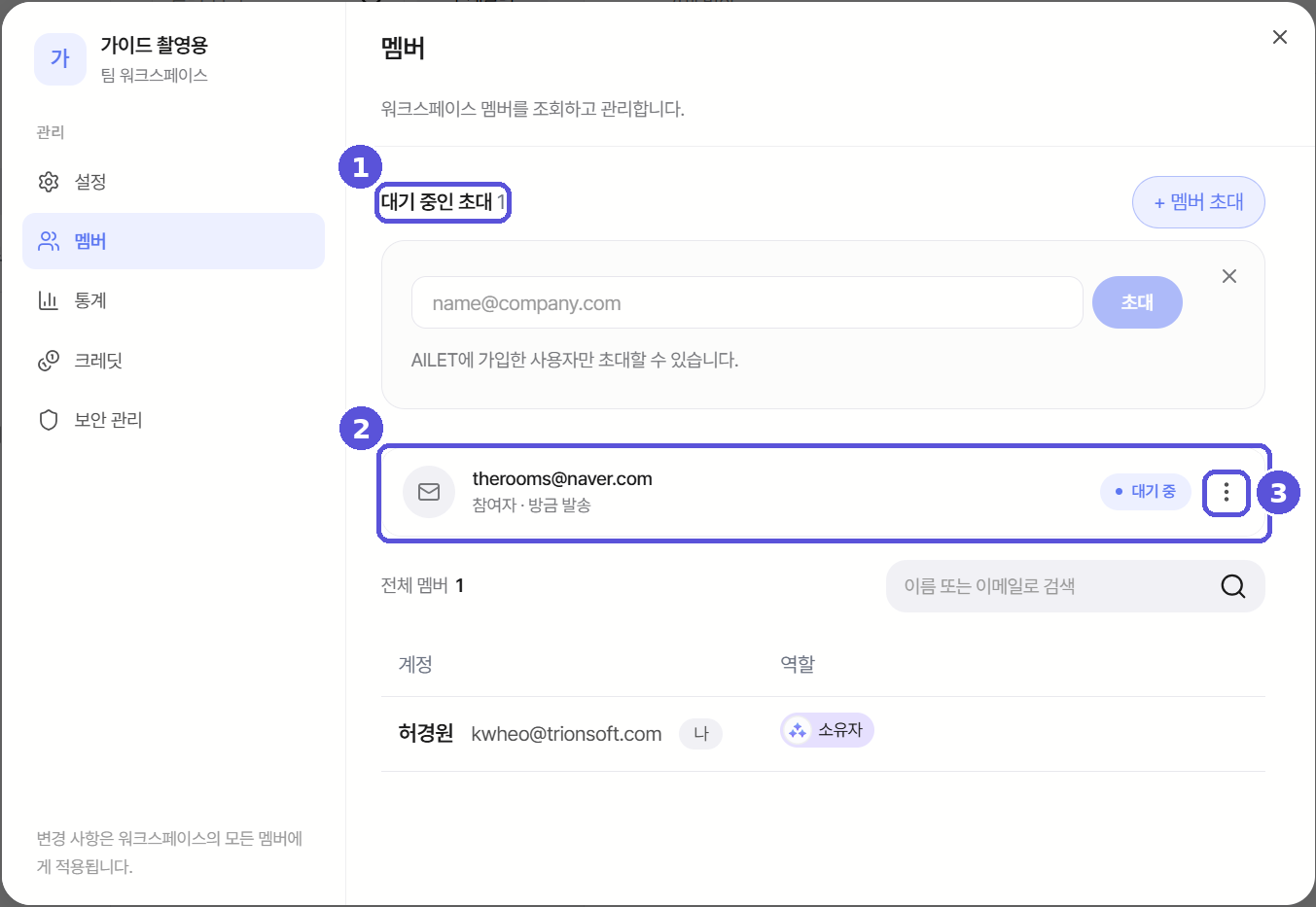Open 보안 관리 section
This screenshot has height=907, width=1316.
click(173, 420)
